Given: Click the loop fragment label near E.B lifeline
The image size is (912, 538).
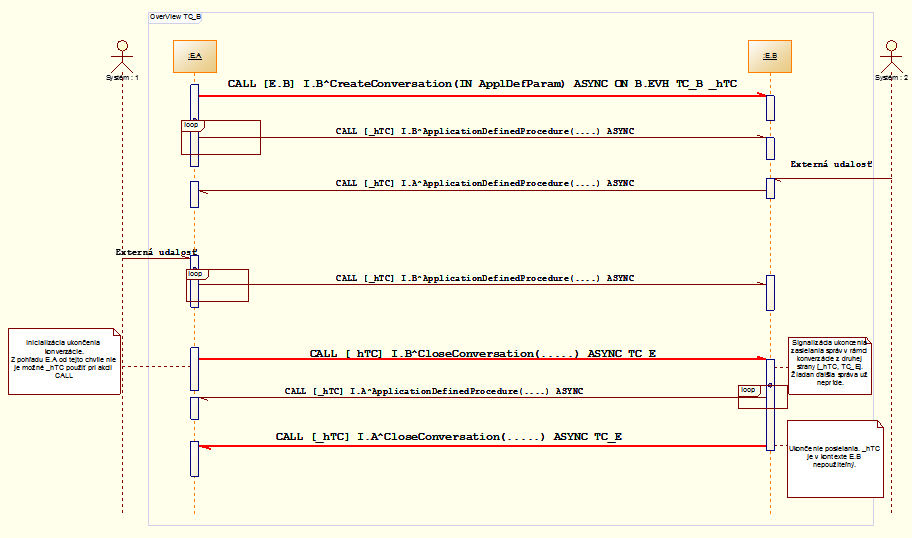Looking at the screenshot, I should point(748,389).
